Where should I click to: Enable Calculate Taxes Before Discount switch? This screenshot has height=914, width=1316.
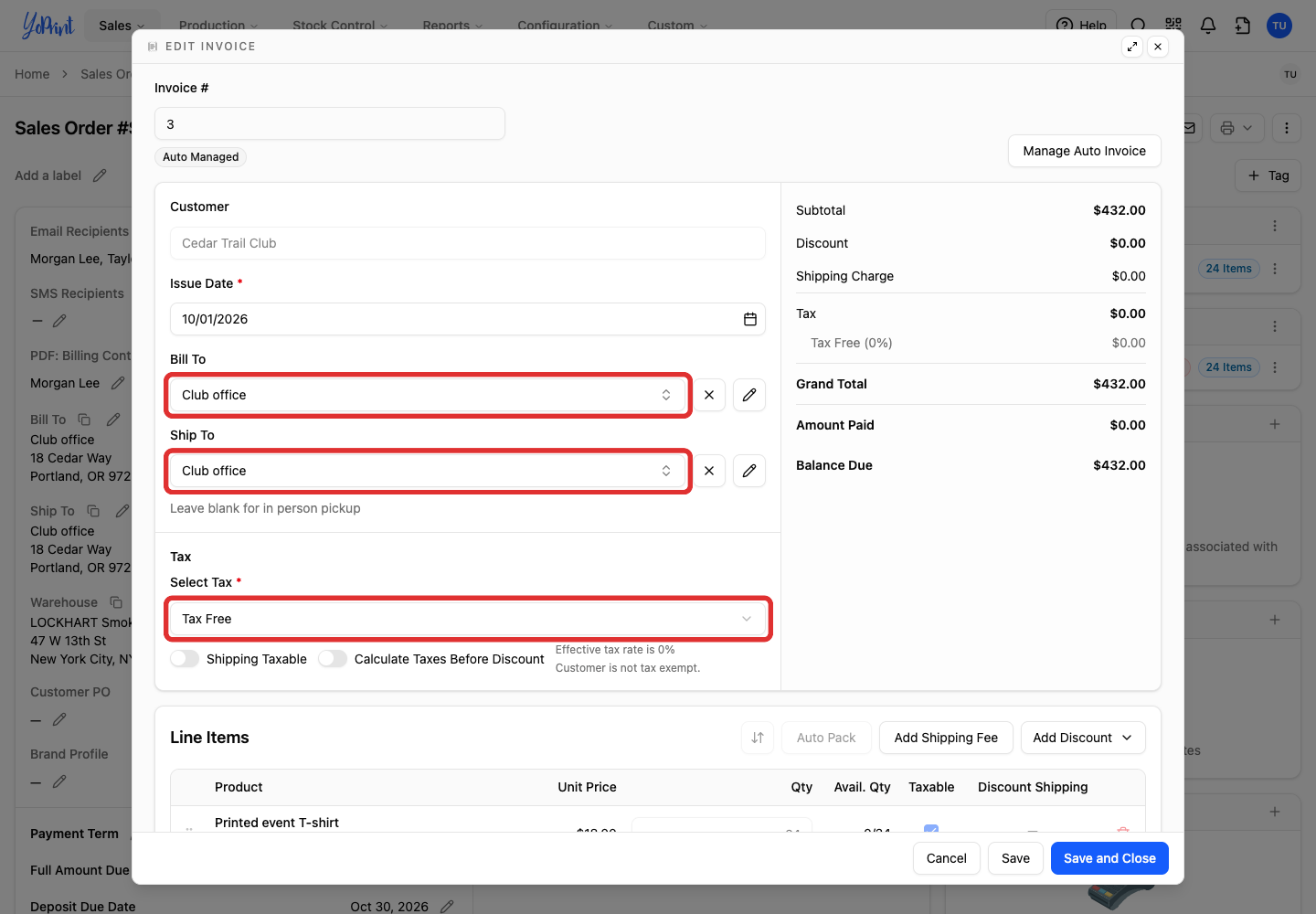(x=333, y=659)
